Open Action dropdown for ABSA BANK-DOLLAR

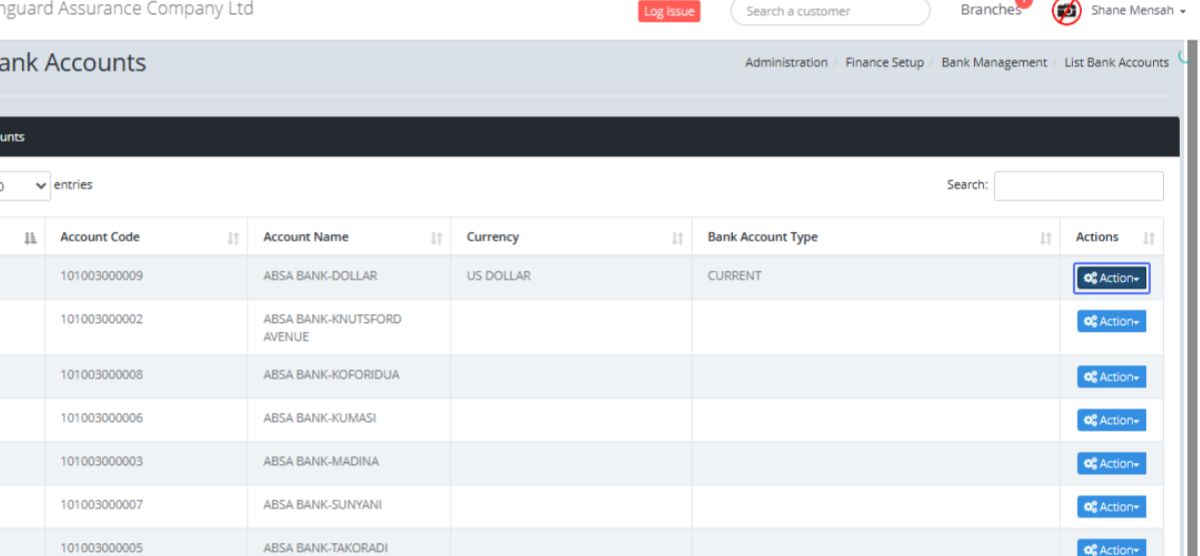point(1111,279)
